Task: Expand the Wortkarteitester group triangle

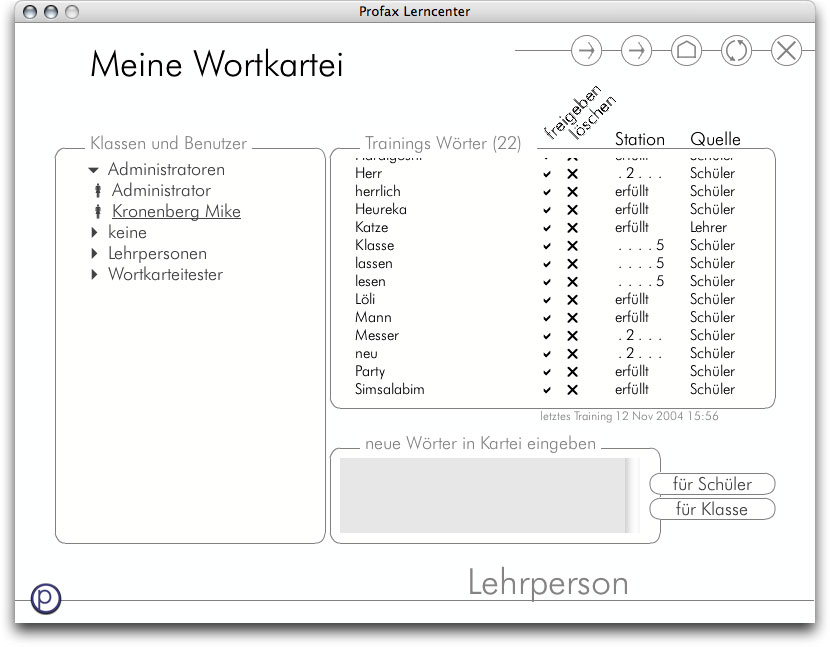Action: tap(94, 274)
